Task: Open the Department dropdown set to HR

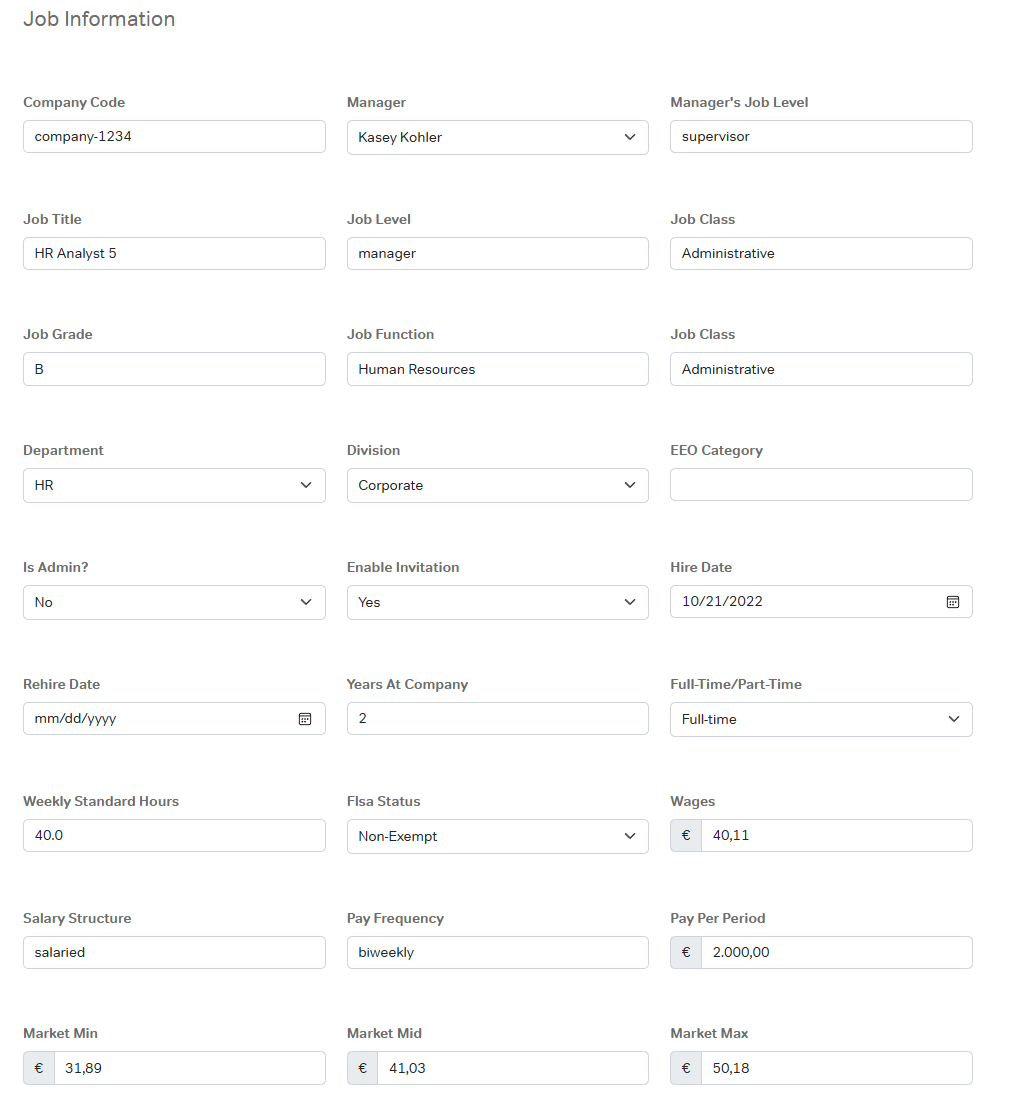Action: 174,486
